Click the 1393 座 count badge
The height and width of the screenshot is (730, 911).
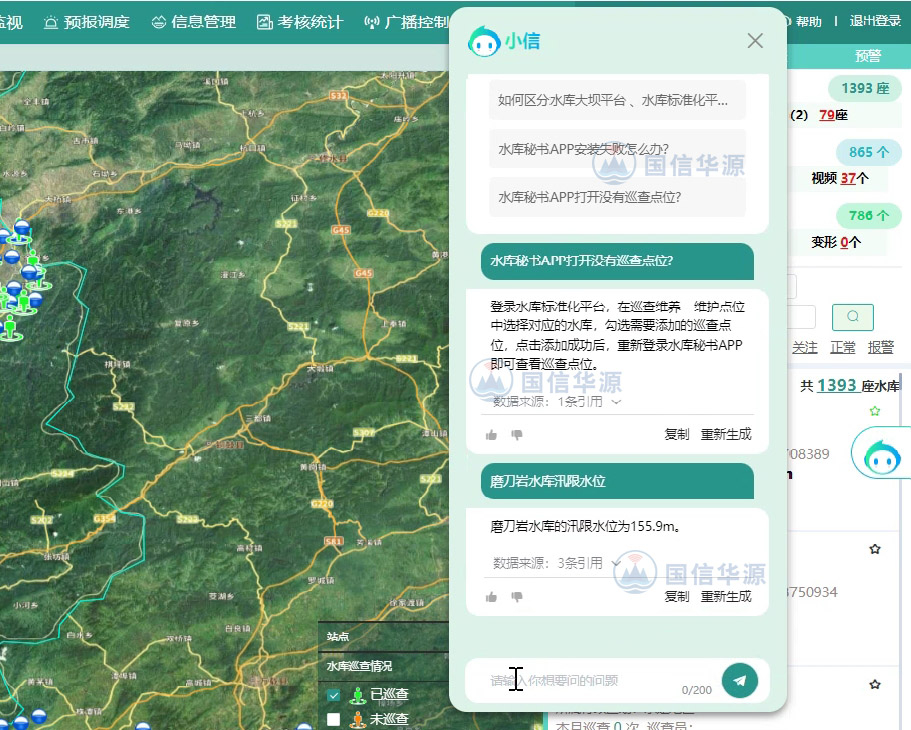click(865, 88)
